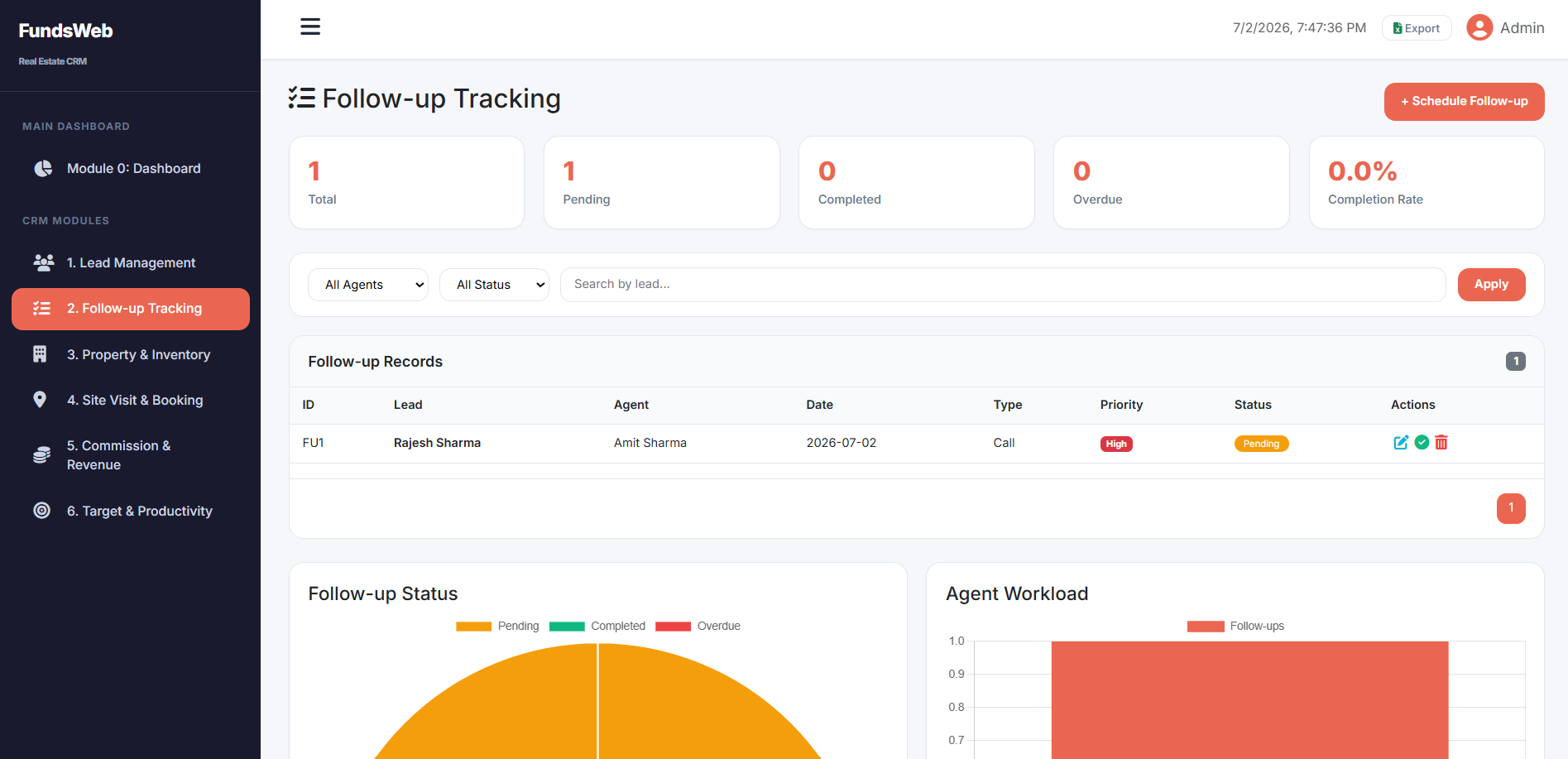Click the Lead Management people icon
1568x759 pixels.
tap(43, 263)
